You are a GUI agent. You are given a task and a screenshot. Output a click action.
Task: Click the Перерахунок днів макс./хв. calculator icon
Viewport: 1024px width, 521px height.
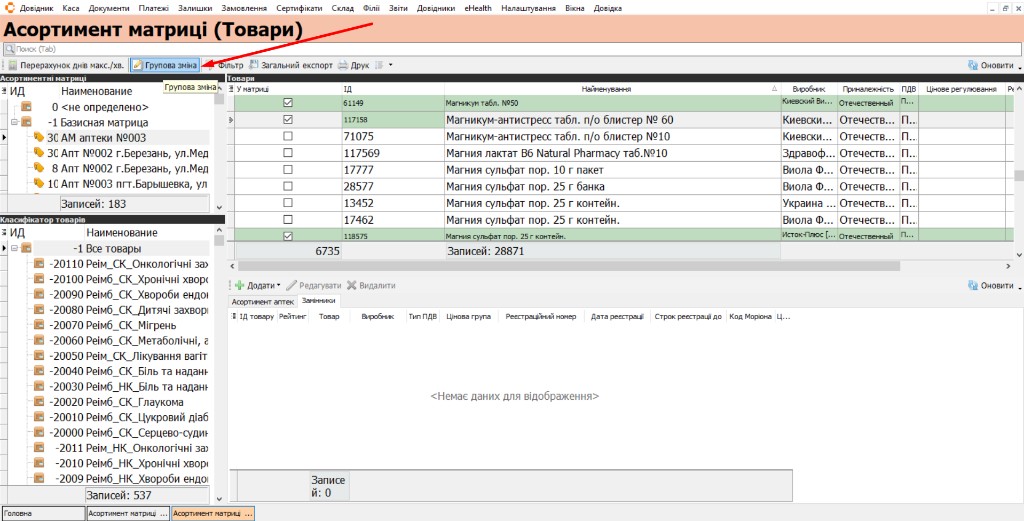click(x=12, y=65)
